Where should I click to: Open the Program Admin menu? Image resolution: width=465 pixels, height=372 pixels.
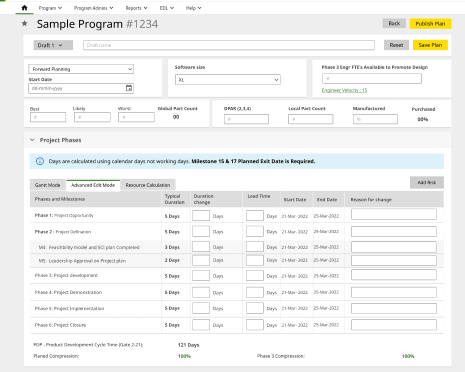[93, 8]
